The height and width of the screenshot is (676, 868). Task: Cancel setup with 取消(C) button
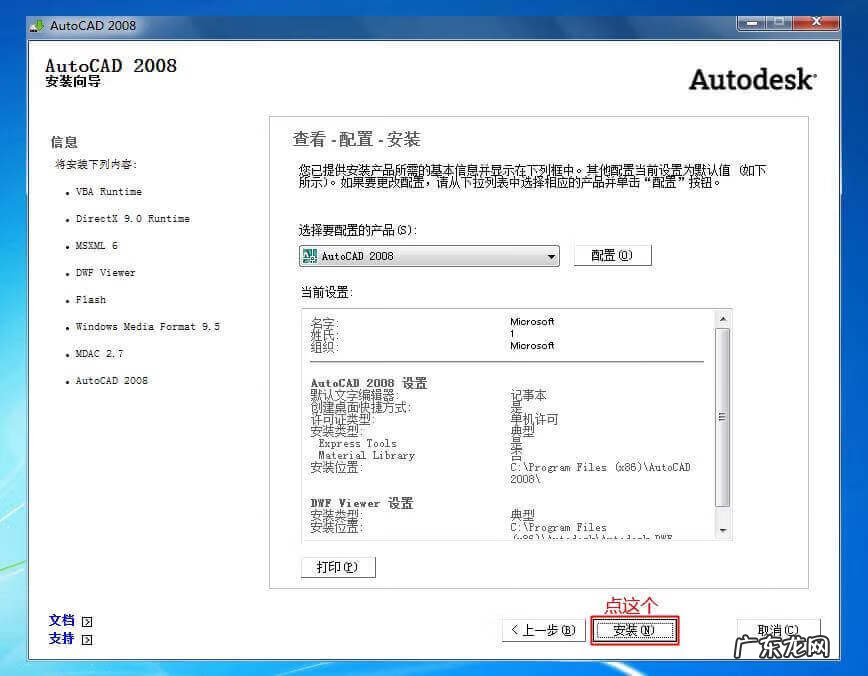(778, 630)
